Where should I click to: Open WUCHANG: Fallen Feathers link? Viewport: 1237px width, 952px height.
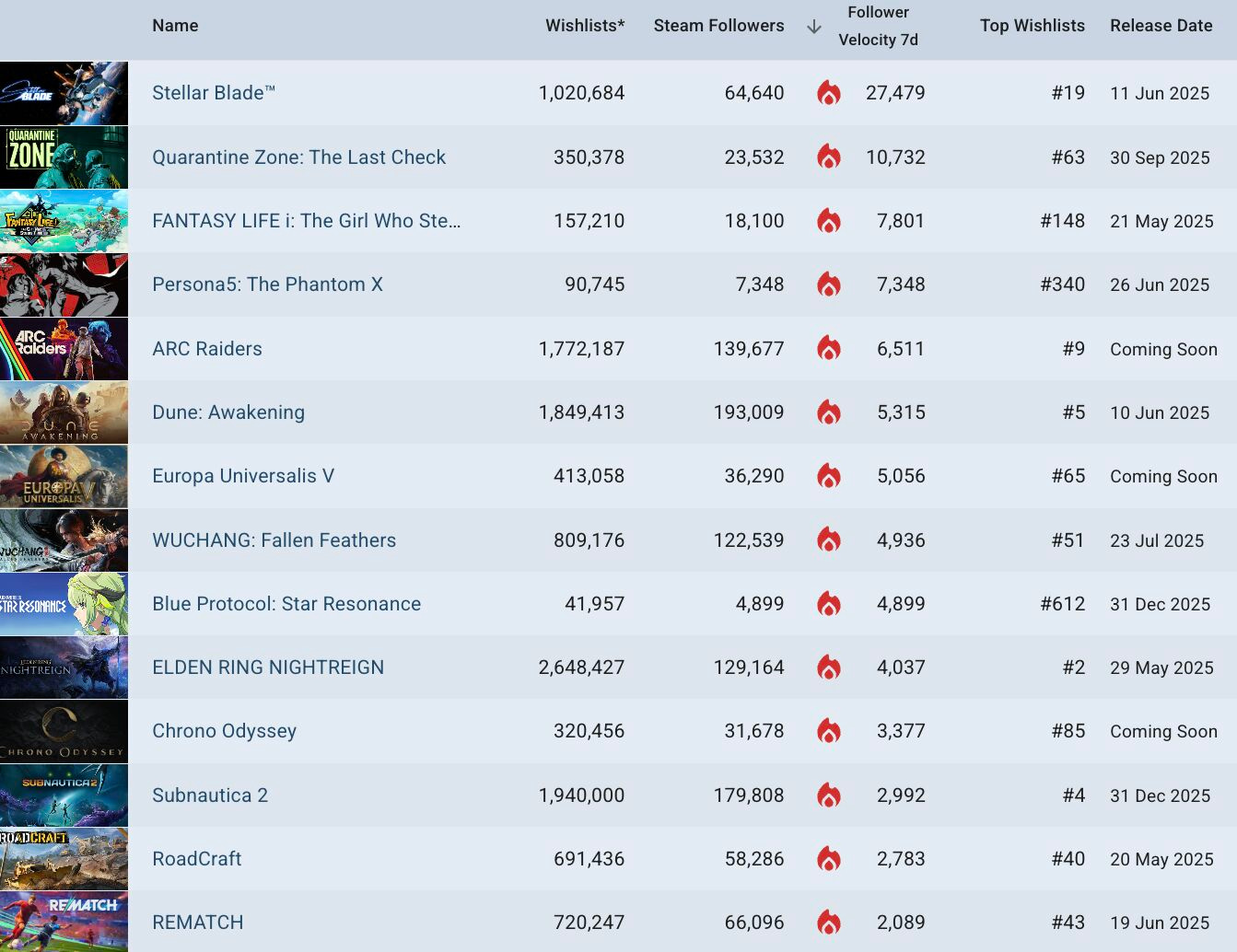point(274,540)
